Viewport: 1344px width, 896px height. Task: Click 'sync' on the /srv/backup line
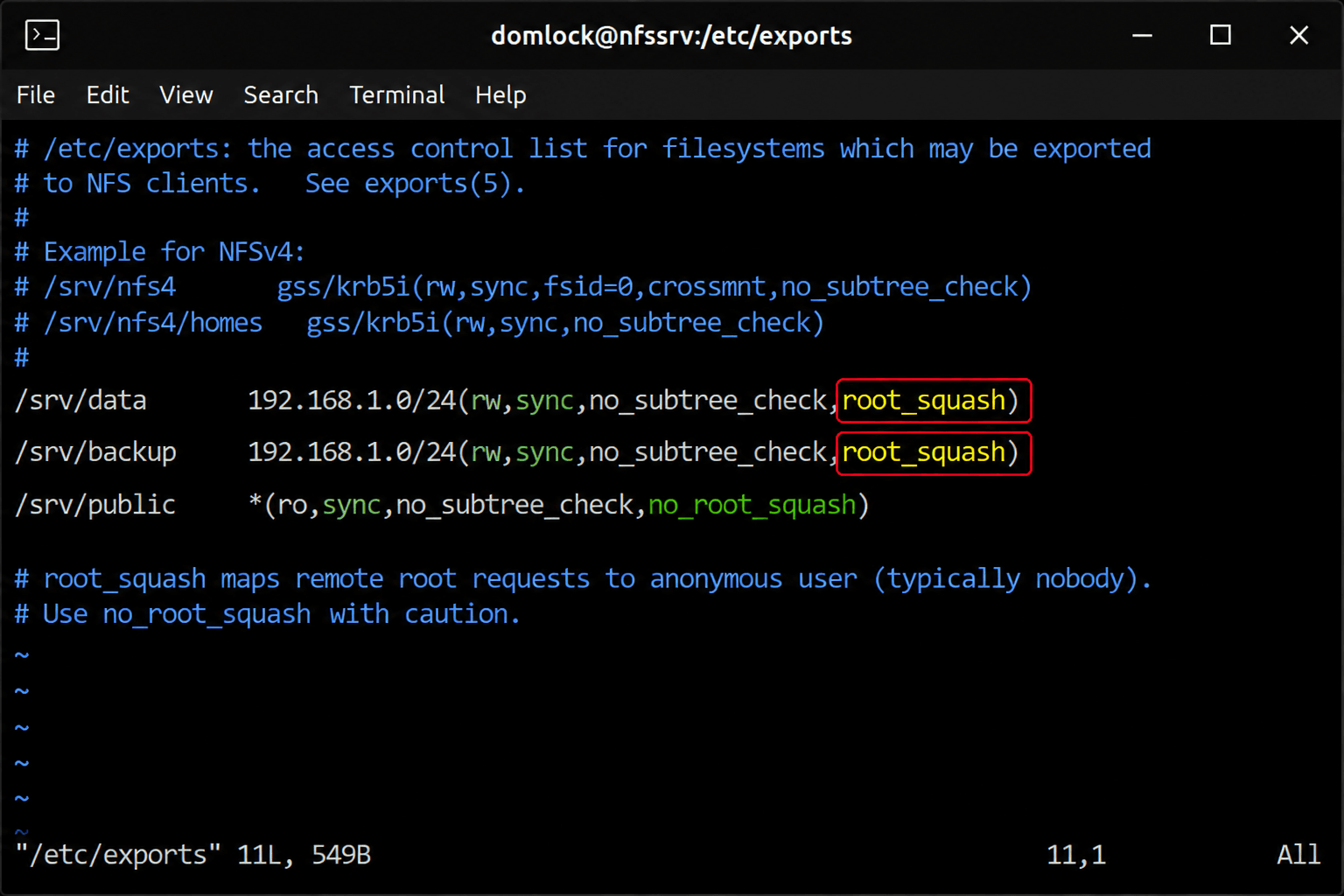click(x=544, y=453)
